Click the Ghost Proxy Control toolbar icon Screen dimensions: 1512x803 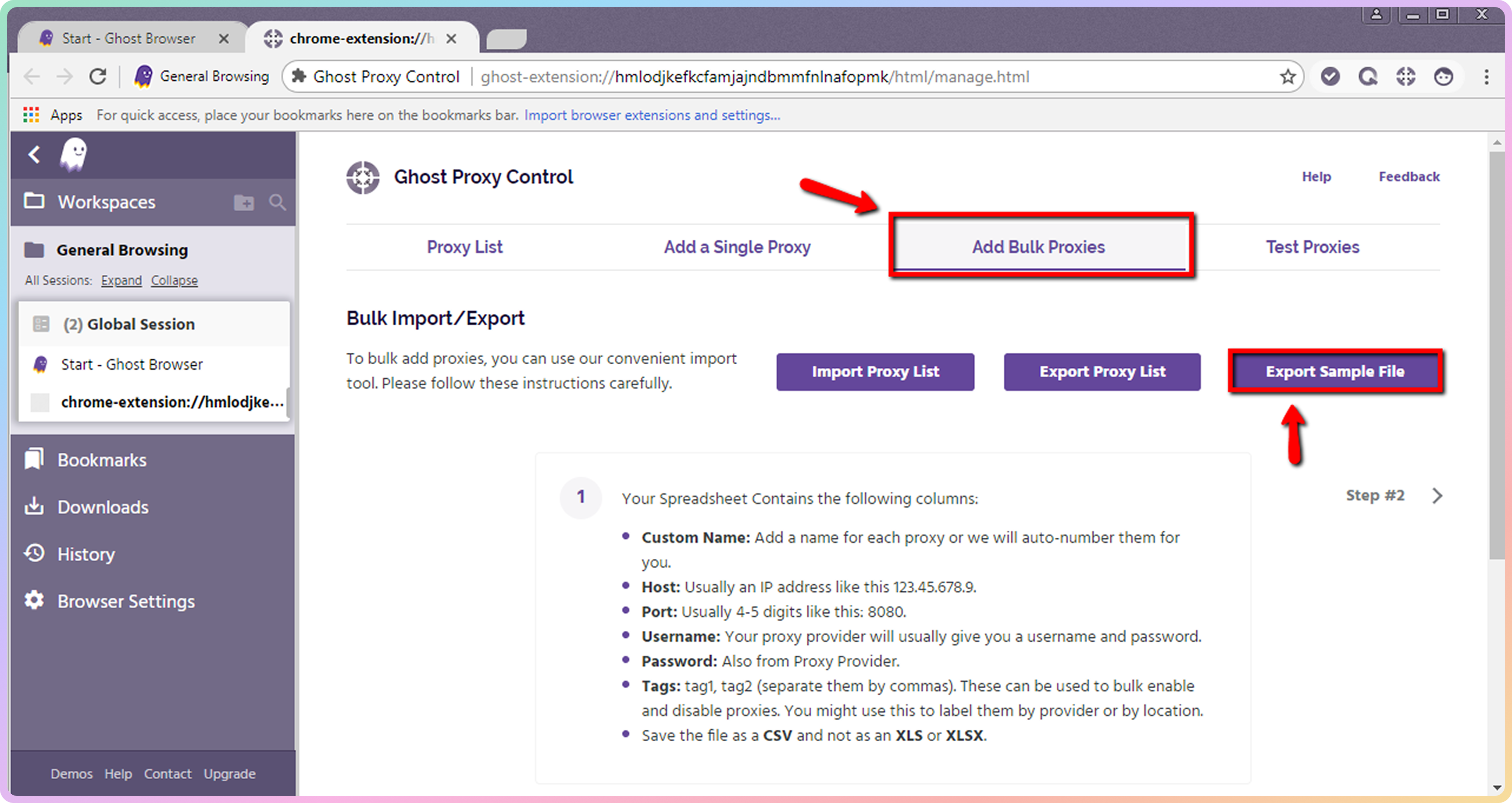(1405, 76)
